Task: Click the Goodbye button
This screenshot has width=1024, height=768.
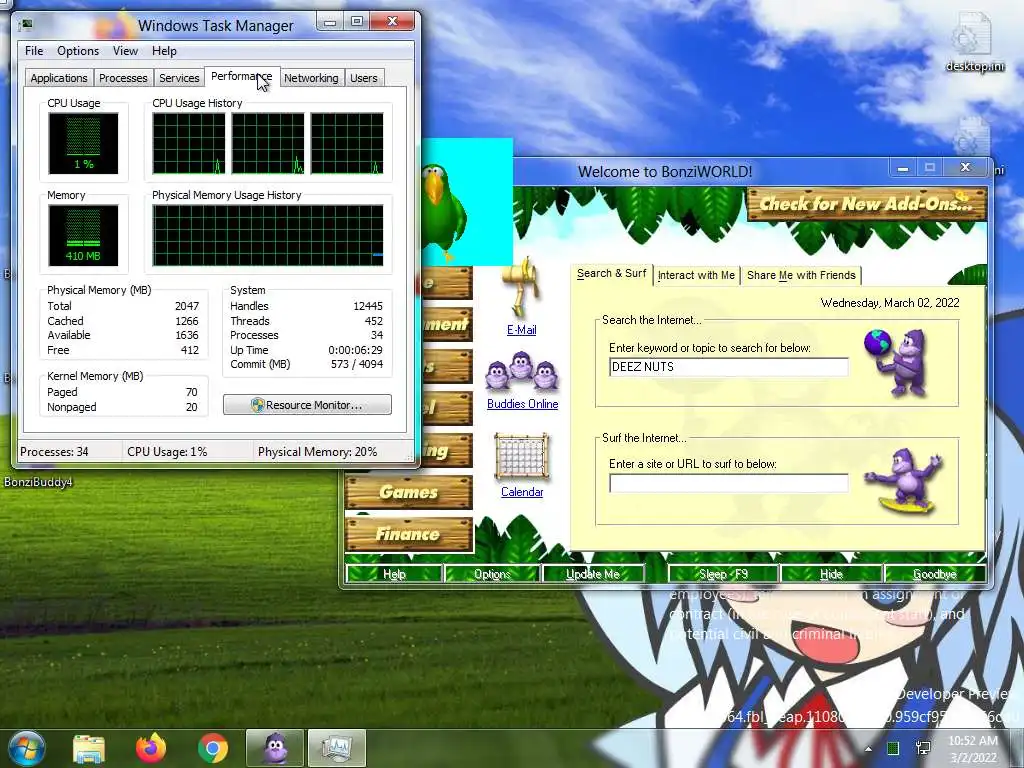Action: pyautogui.click(x=935, y=574)
